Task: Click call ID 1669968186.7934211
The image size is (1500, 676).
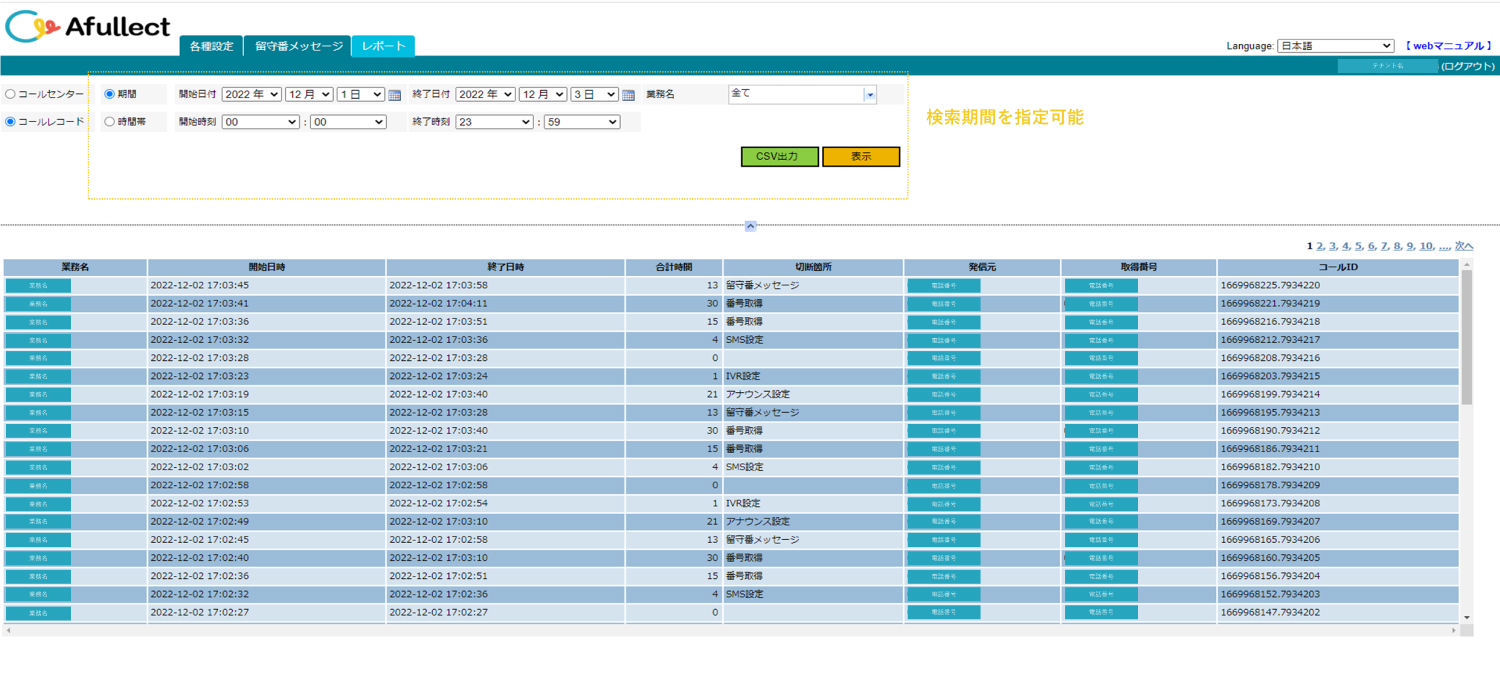Action: (x=1270, y=449)
